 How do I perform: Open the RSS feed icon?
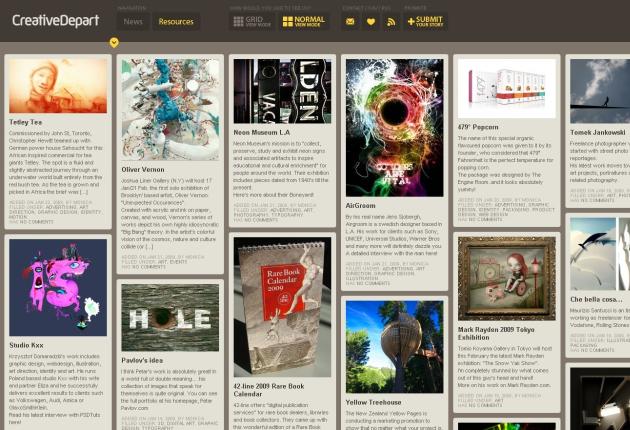click(391, 22)
